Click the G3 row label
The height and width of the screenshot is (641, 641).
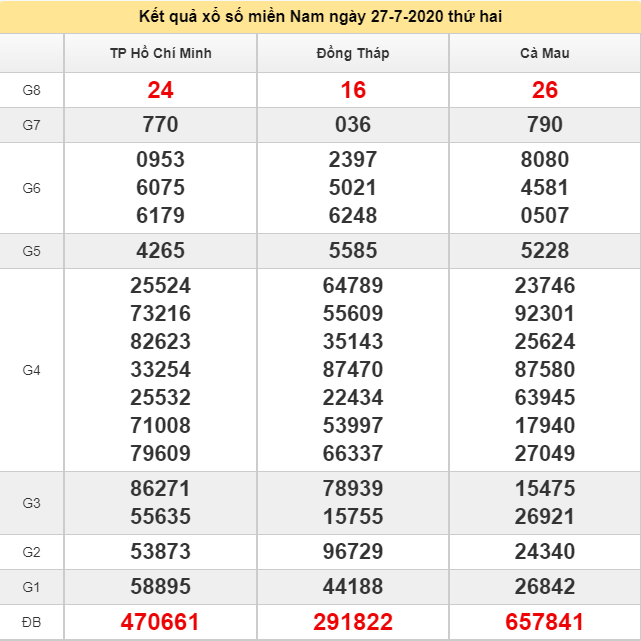pyautogui.click(x=31, y=503)
